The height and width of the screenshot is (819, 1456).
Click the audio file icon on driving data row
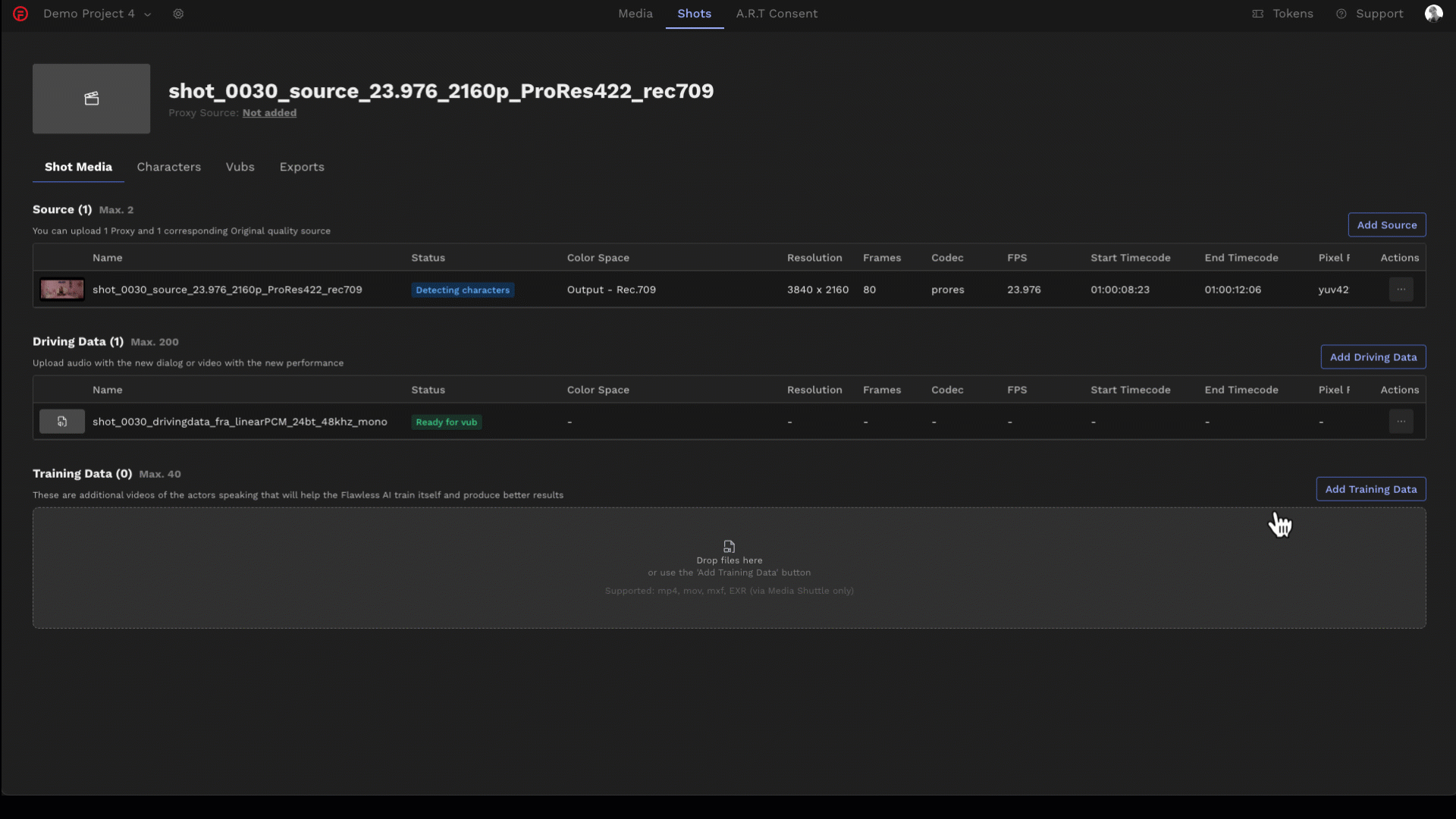point(61,422)
